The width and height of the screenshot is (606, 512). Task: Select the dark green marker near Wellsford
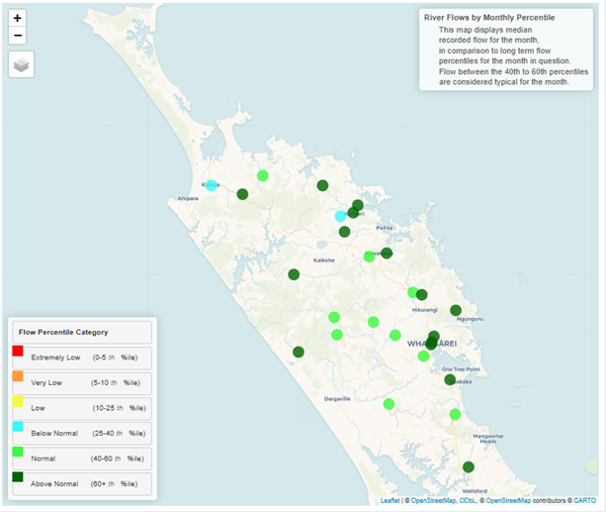click(x=468, y=467)
